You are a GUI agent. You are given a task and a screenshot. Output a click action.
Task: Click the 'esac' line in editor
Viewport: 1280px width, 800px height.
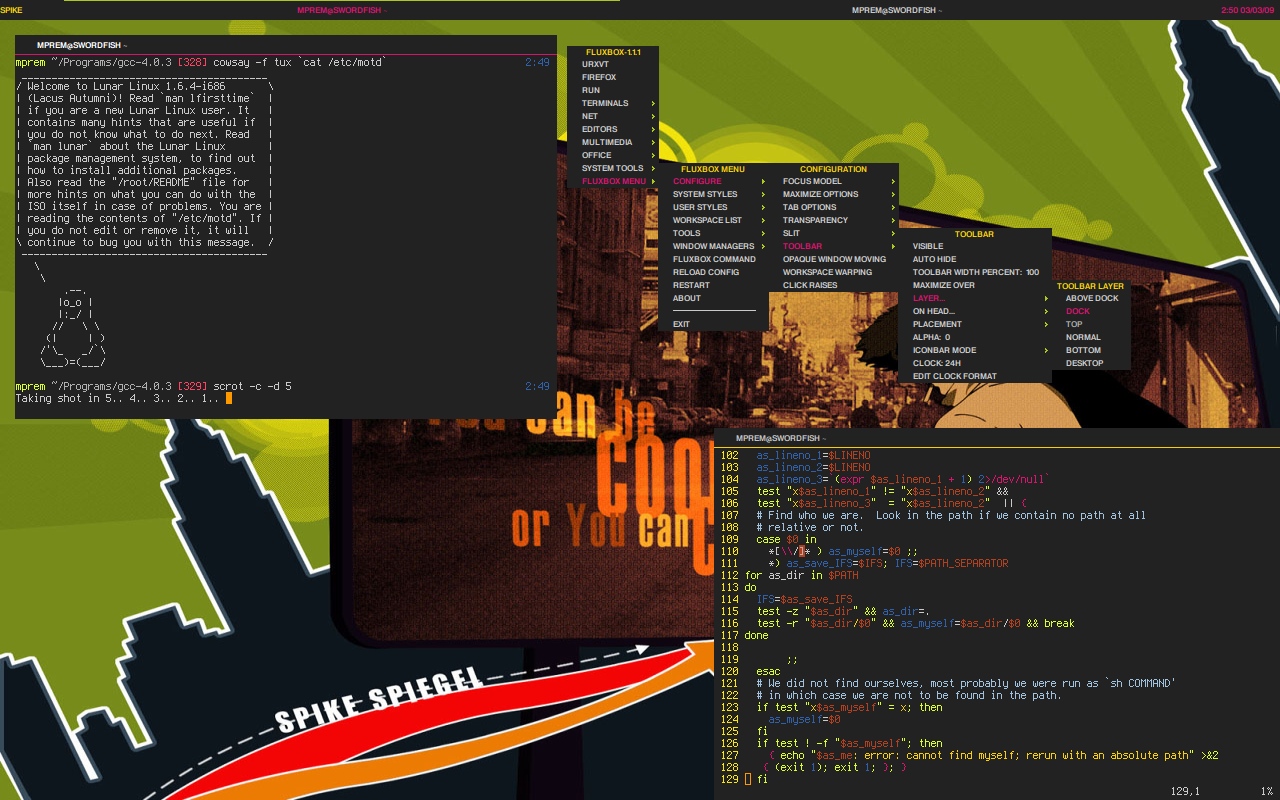(x=768, y=671)
